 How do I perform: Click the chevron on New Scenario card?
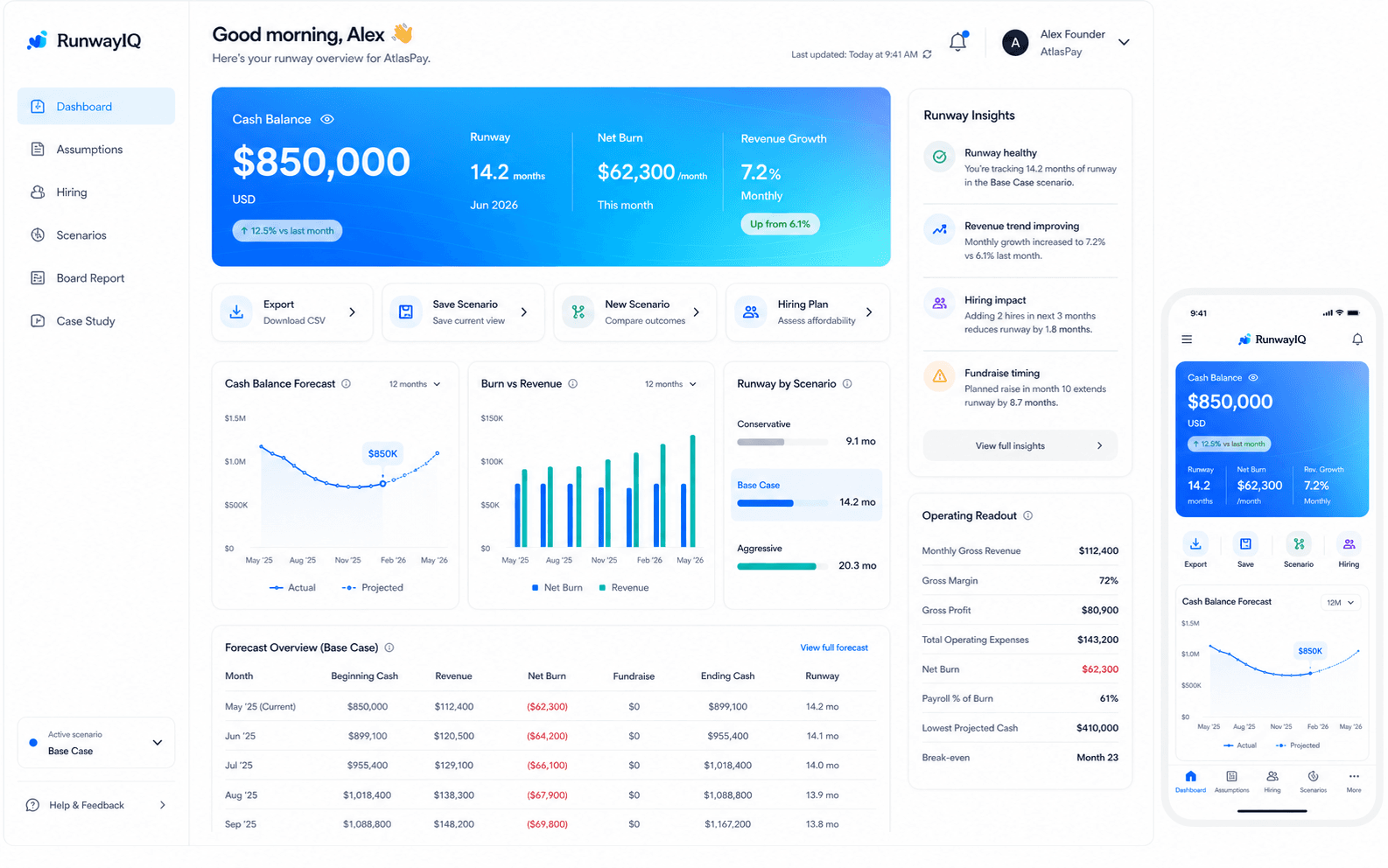(697, 312)
